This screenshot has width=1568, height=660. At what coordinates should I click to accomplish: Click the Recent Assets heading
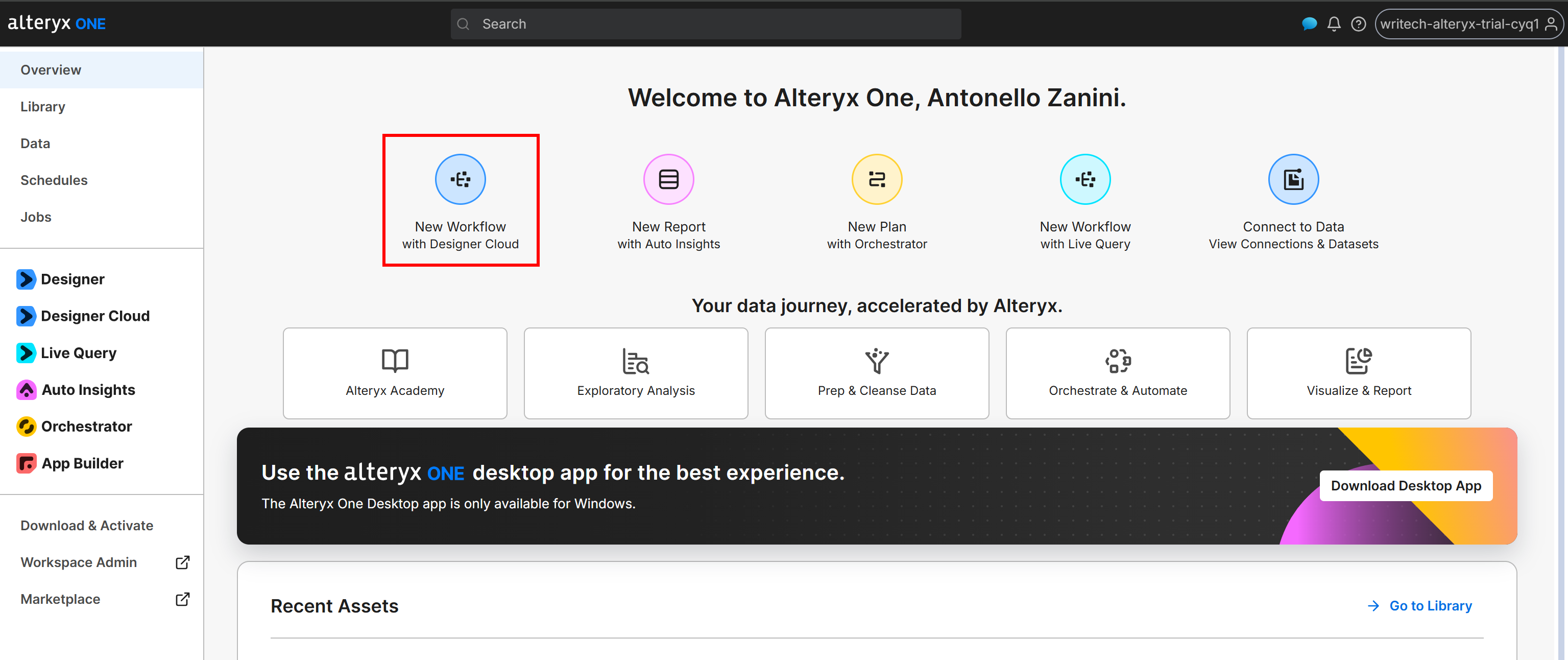(x=334, y=606)
